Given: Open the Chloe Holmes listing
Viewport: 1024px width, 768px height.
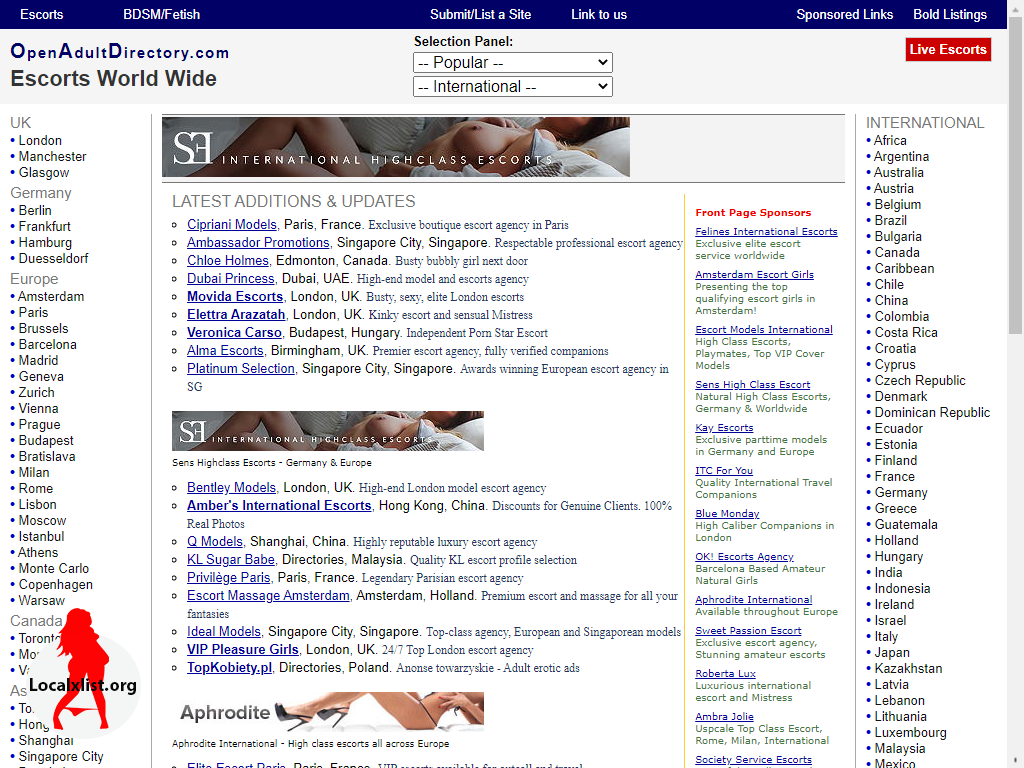Looking at the screenshot, I should pos(227,261).
